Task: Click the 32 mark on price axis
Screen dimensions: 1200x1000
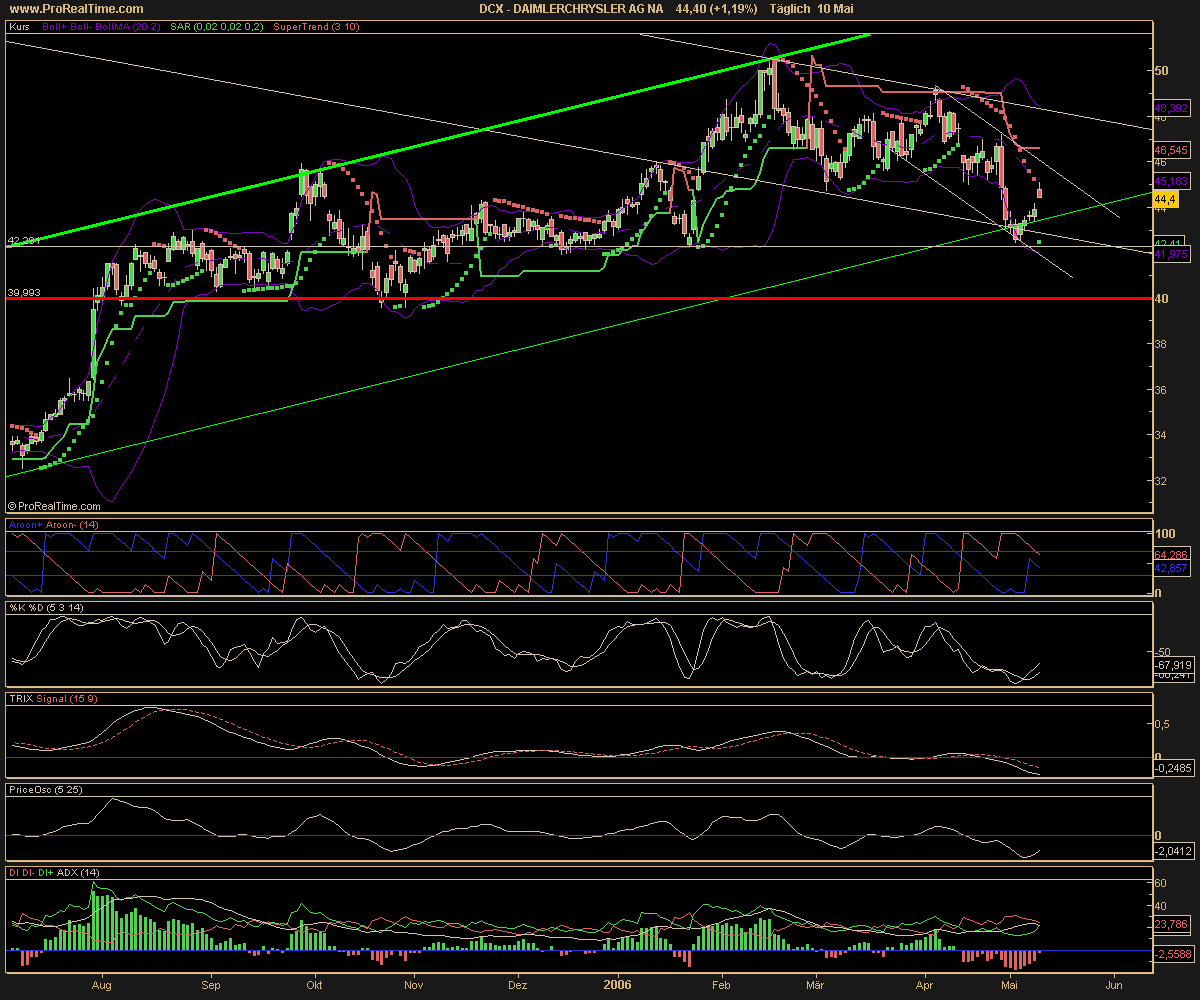Action: 1162,480
